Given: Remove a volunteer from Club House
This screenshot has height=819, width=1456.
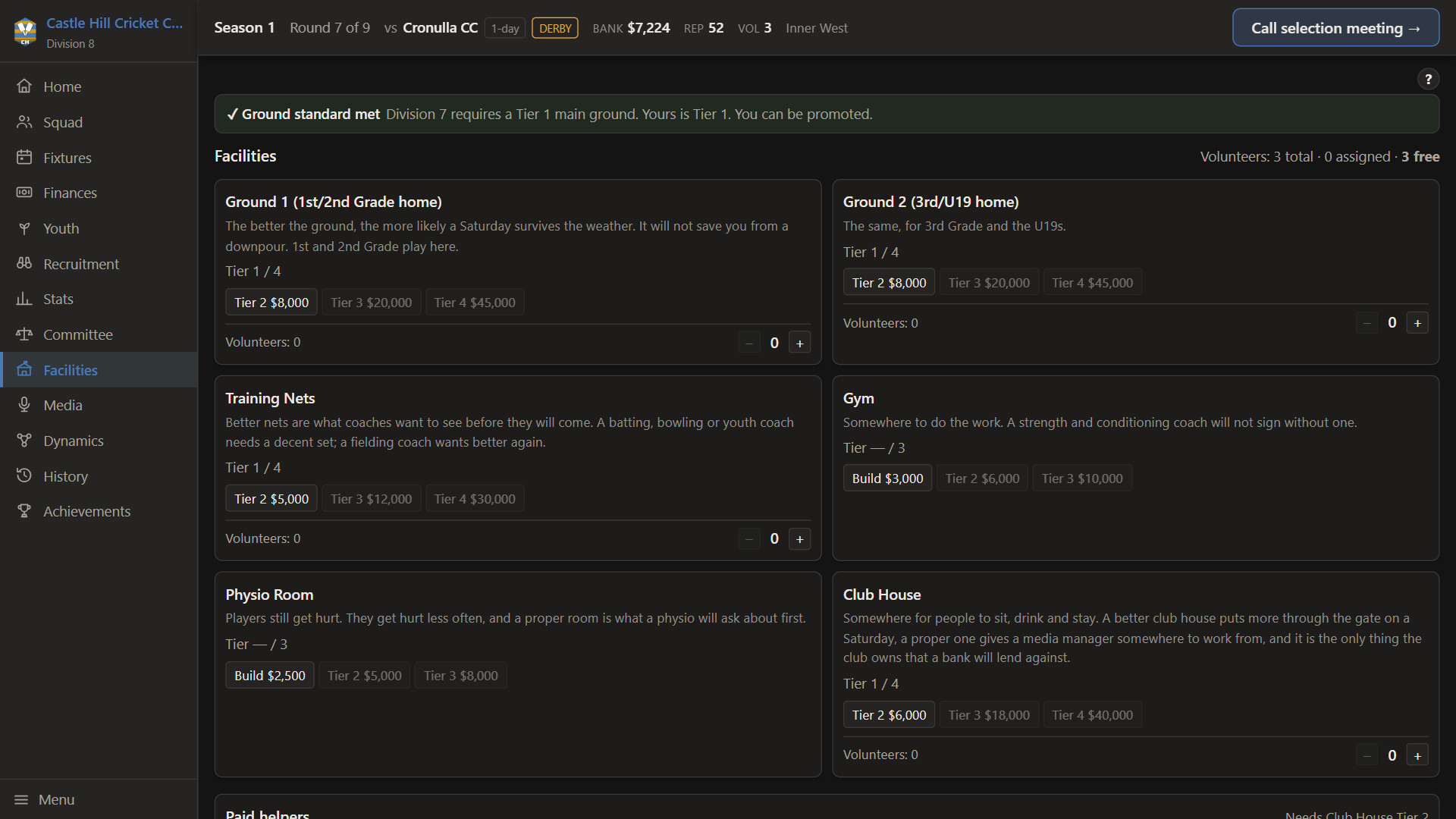Looking at the screenshot, I should click(x=1367, y=755).
